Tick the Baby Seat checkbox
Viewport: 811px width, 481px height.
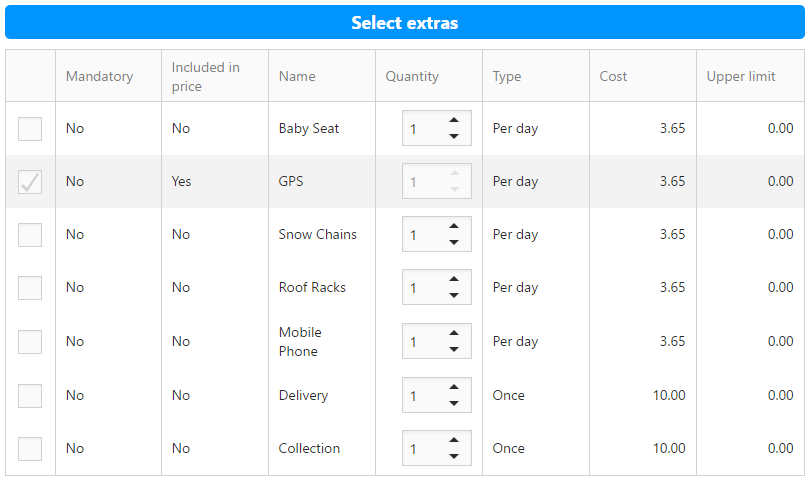[x=30, y=129]
